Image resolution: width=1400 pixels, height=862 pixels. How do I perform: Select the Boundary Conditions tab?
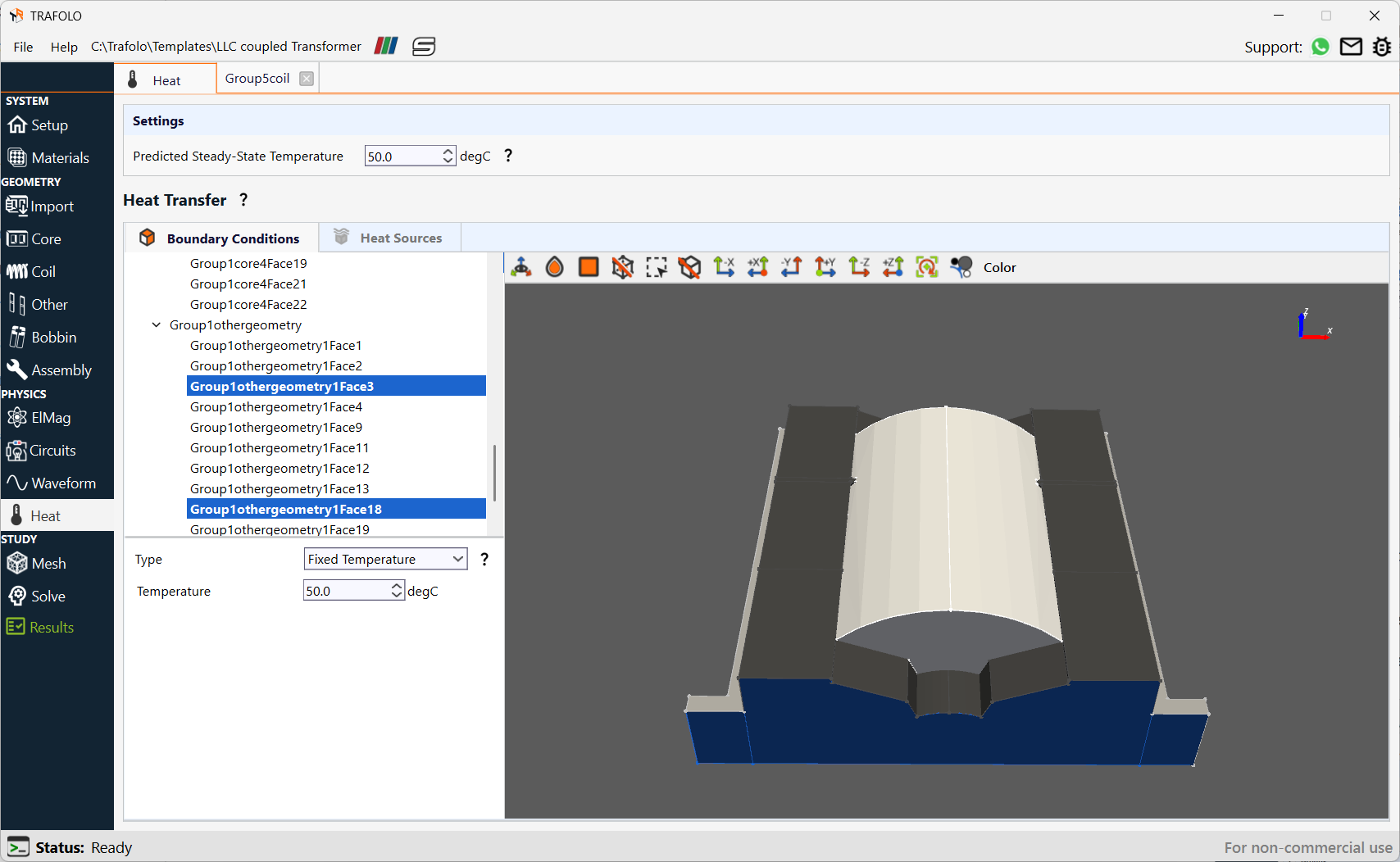[x=221, y=238]
